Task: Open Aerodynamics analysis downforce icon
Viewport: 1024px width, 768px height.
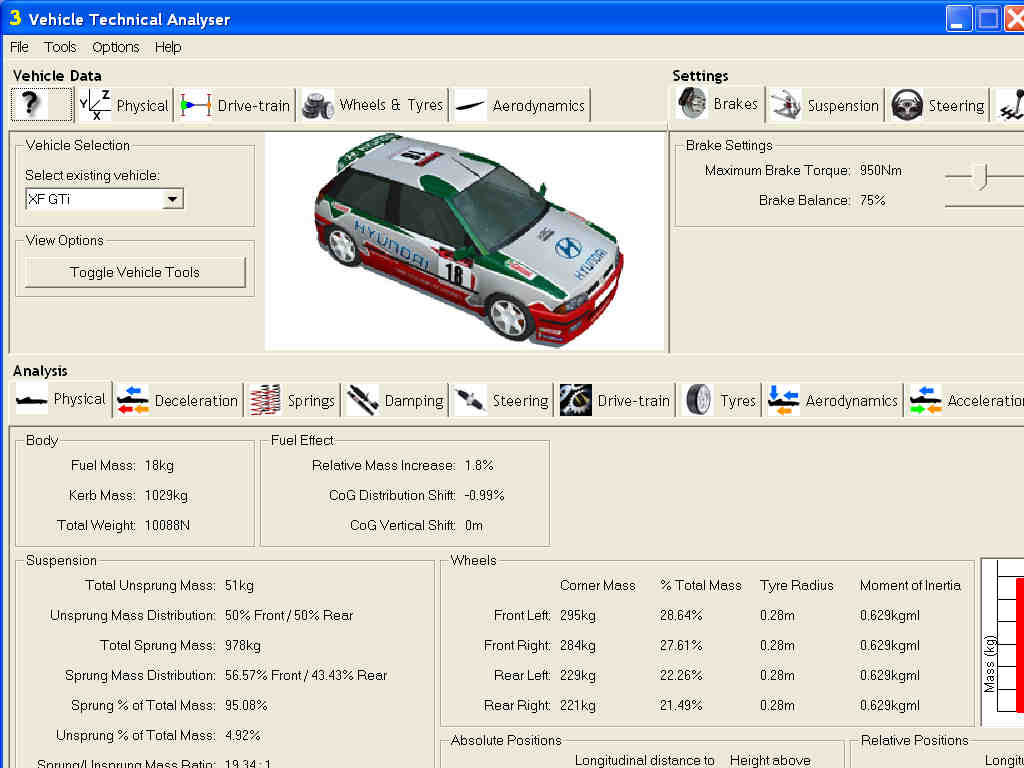Action: click(x=783, y=400)
